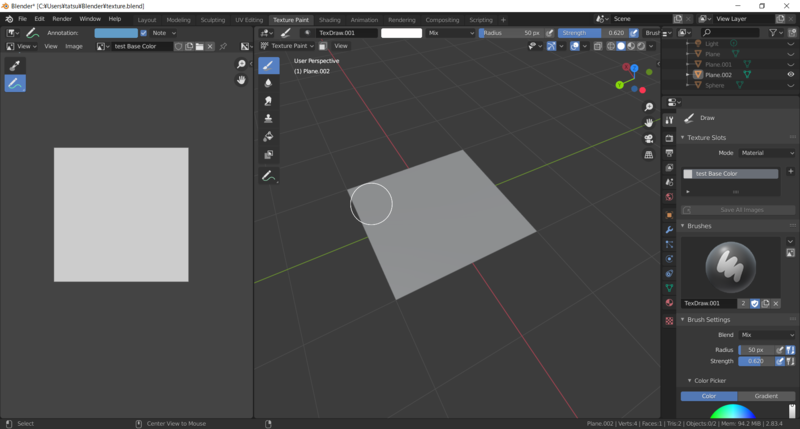Open the Mode Material dropdown in Texture Slots
The height and width of the screenshot is (429, 800).
(x=766, y=153)
